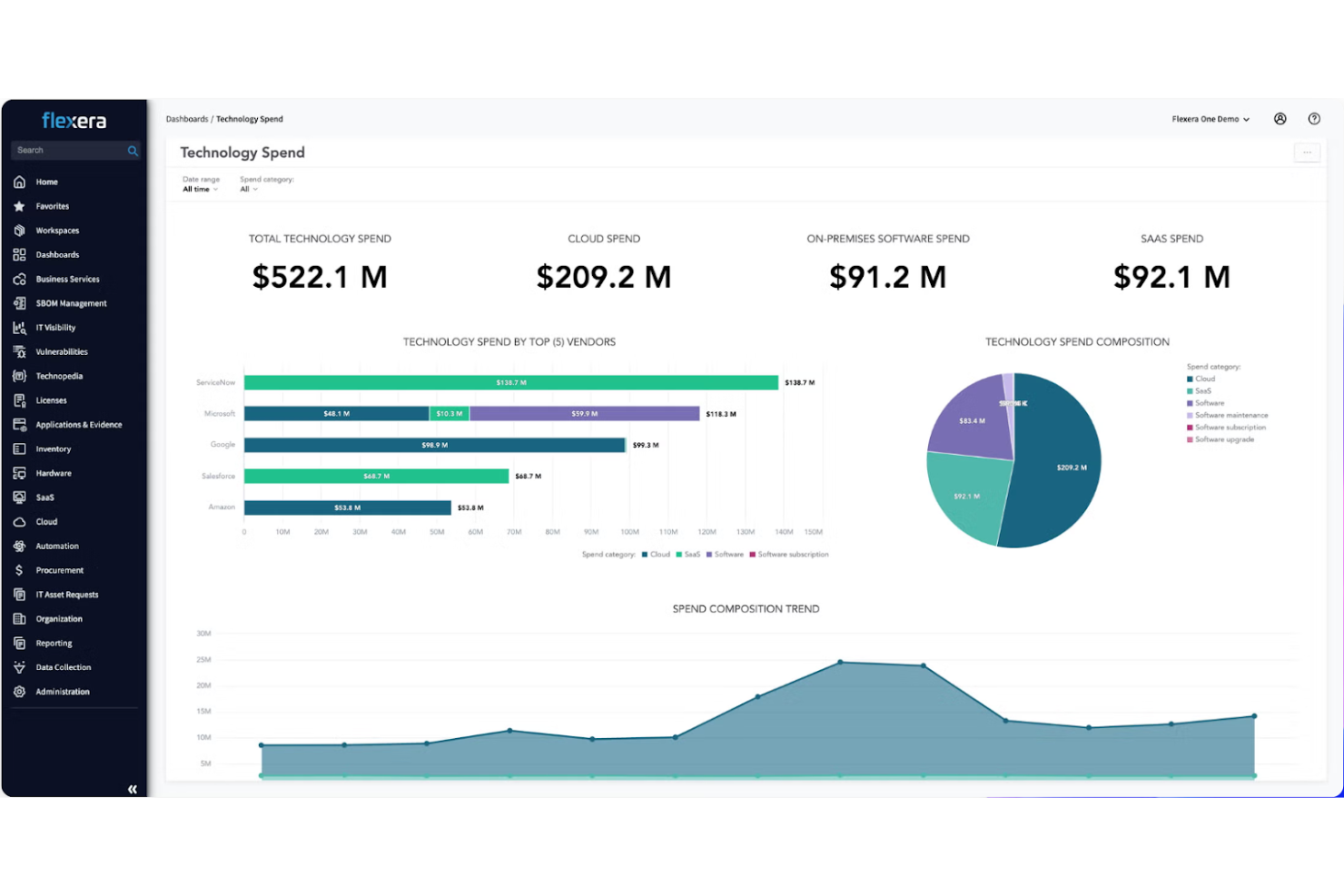Select the Dashboards icon in the sidebar
The width and height of the screenshot is (1344, 896).
click(19, 254)
